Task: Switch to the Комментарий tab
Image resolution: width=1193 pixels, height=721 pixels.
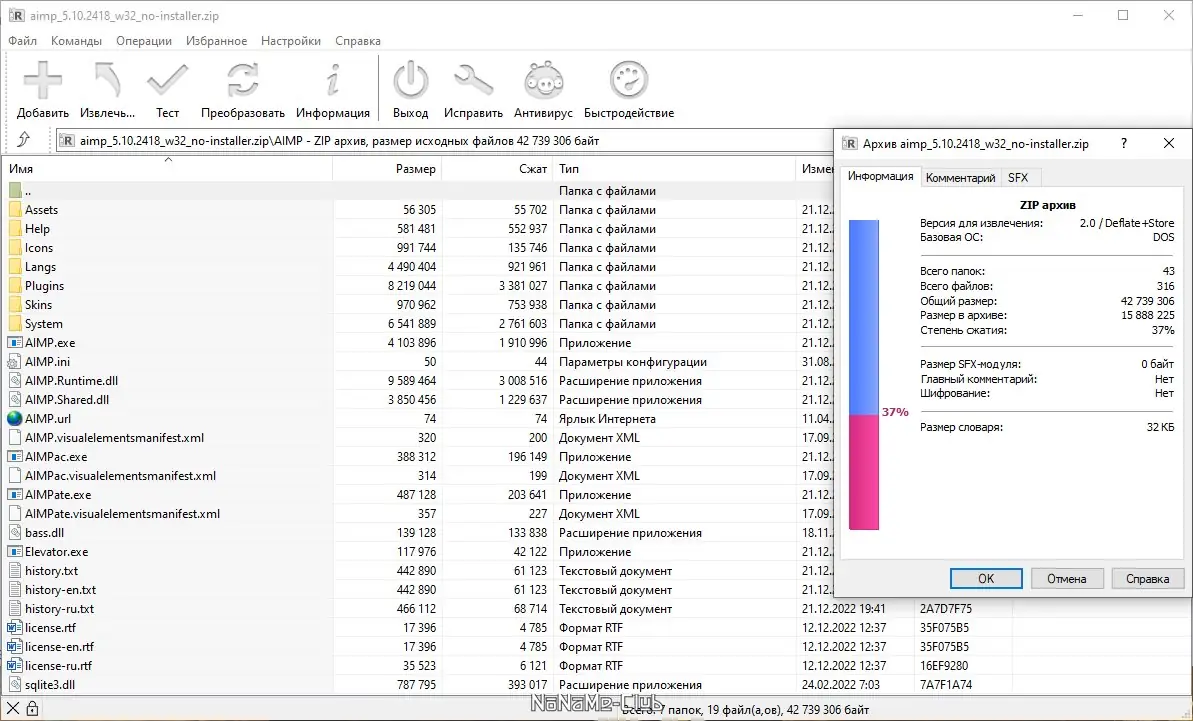Action: tap(960, 178)
